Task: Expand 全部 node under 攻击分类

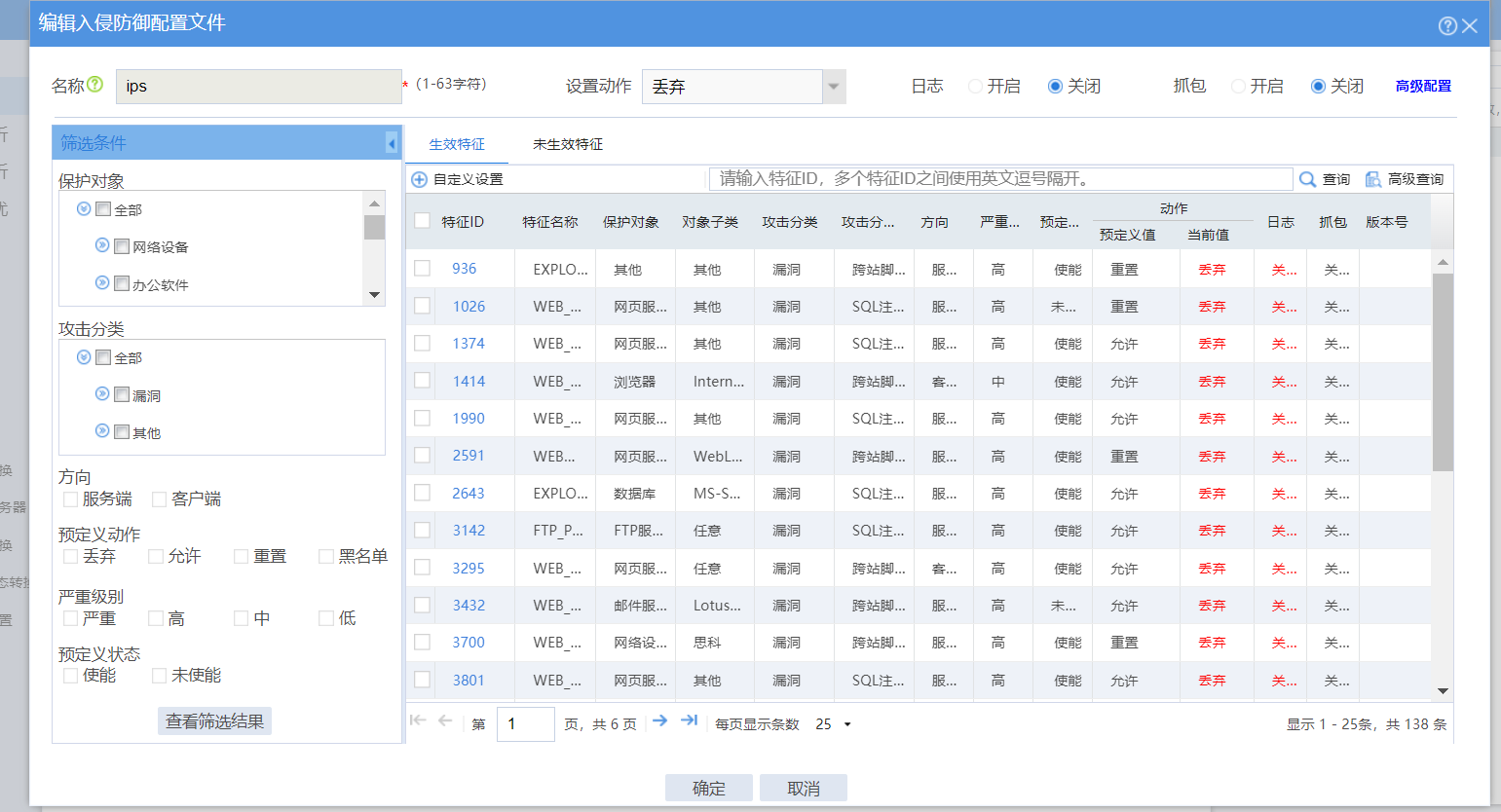Action: pyautogui.click(x=84, y=357)
